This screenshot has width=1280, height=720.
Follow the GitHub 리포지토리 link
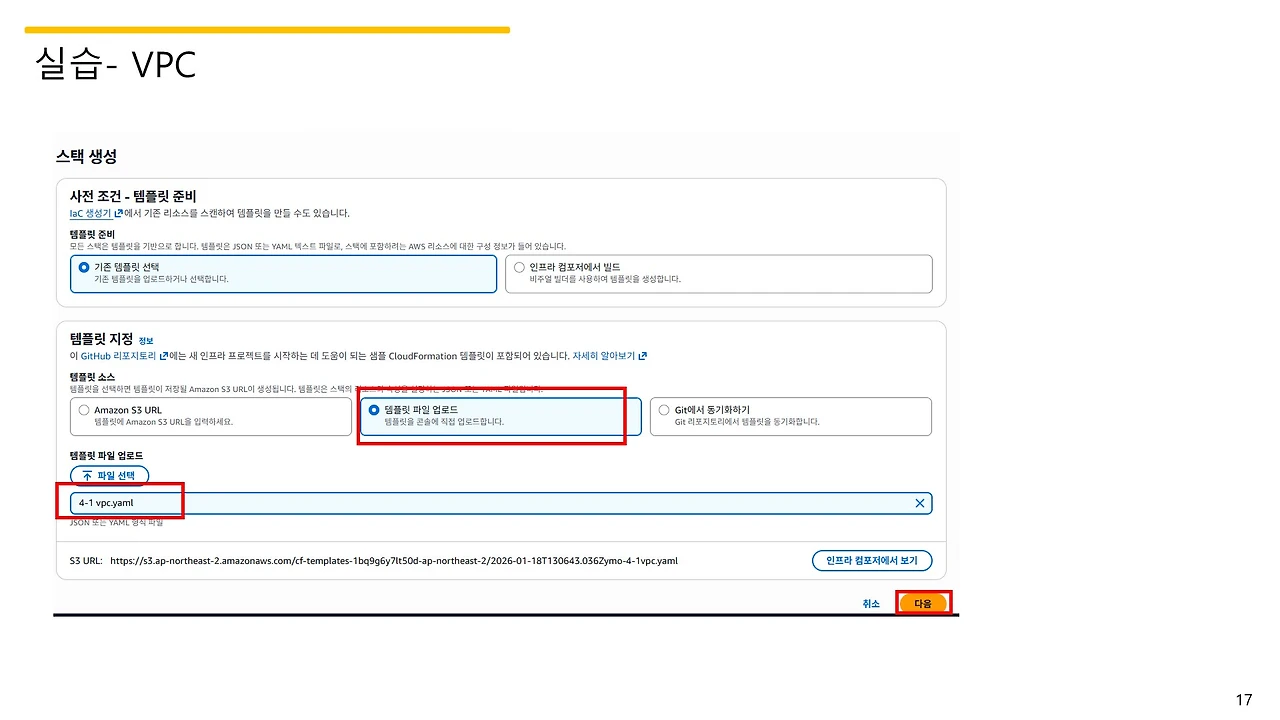point(124,356)
